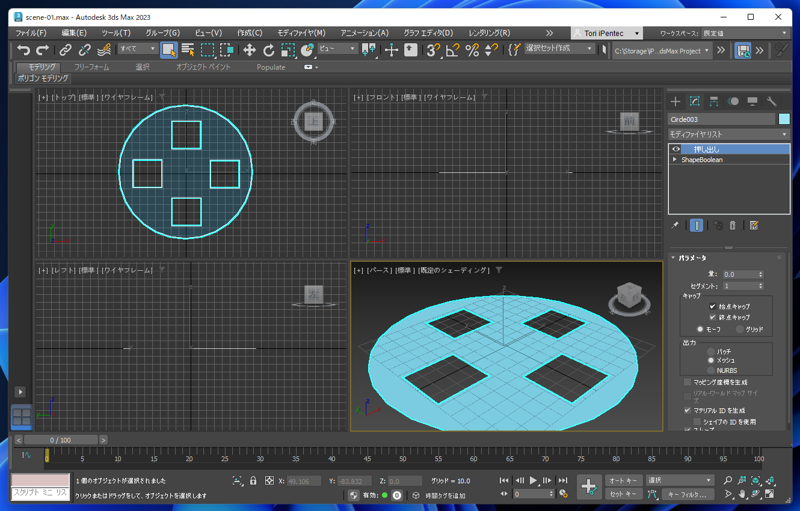Select the NURBS output radio button
The width and height of the screenshot is (800, 511).
pyautogui.click(x=711, y=370)
